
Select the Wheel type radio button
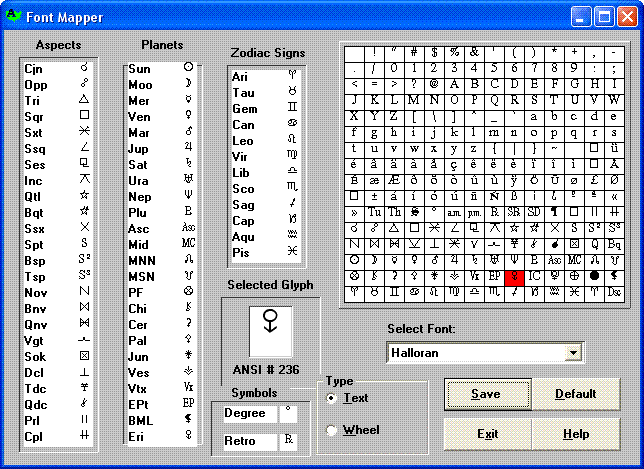[332, 430]
